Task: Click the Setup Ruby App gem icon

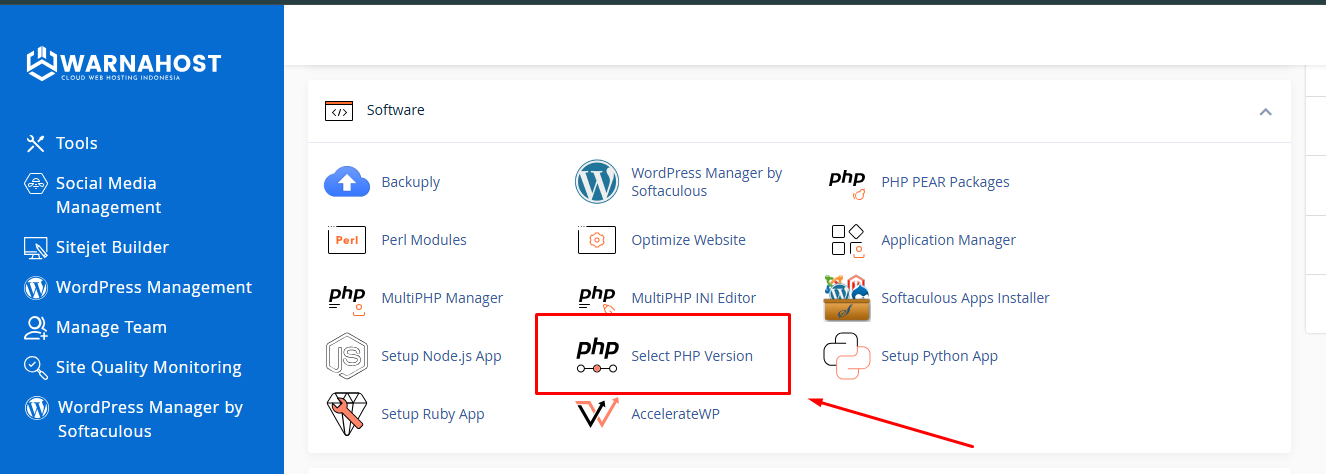Action: click(347, 414)
